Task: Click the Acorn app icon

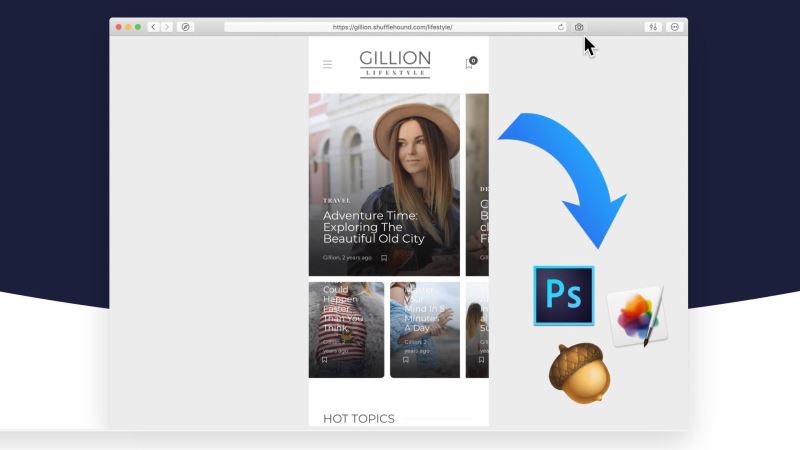Action: click(x=580, y=372)
